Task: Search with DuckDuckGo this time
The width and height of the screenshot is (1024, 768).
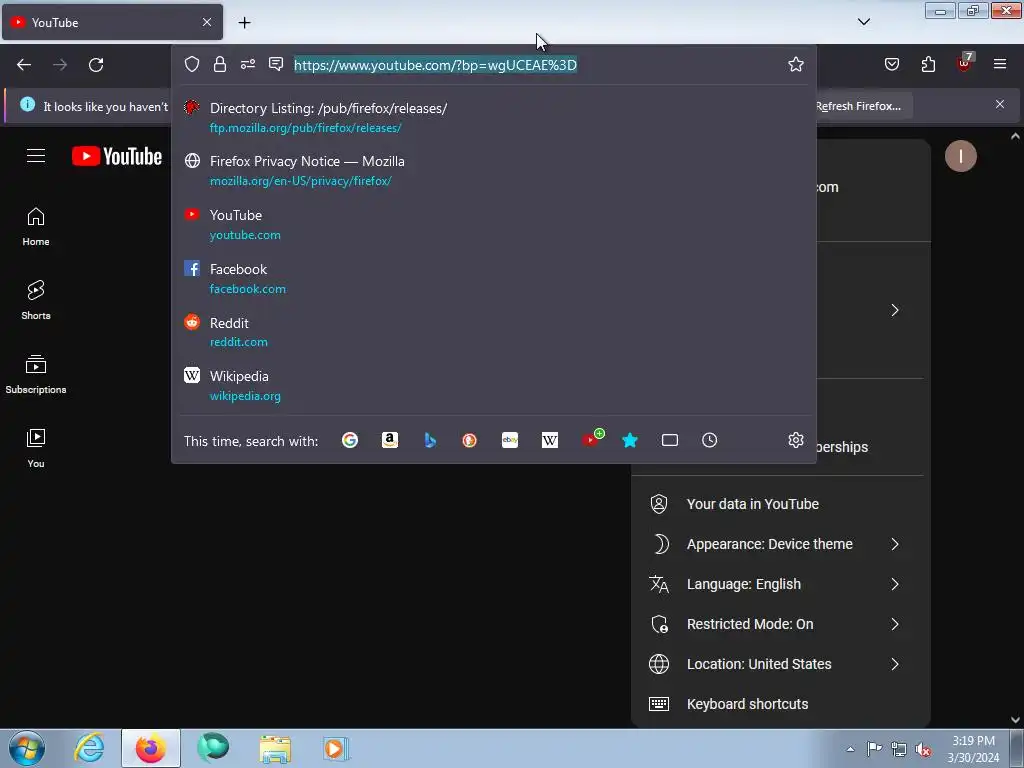Action: pyautogui.click(x=470, y=440)
